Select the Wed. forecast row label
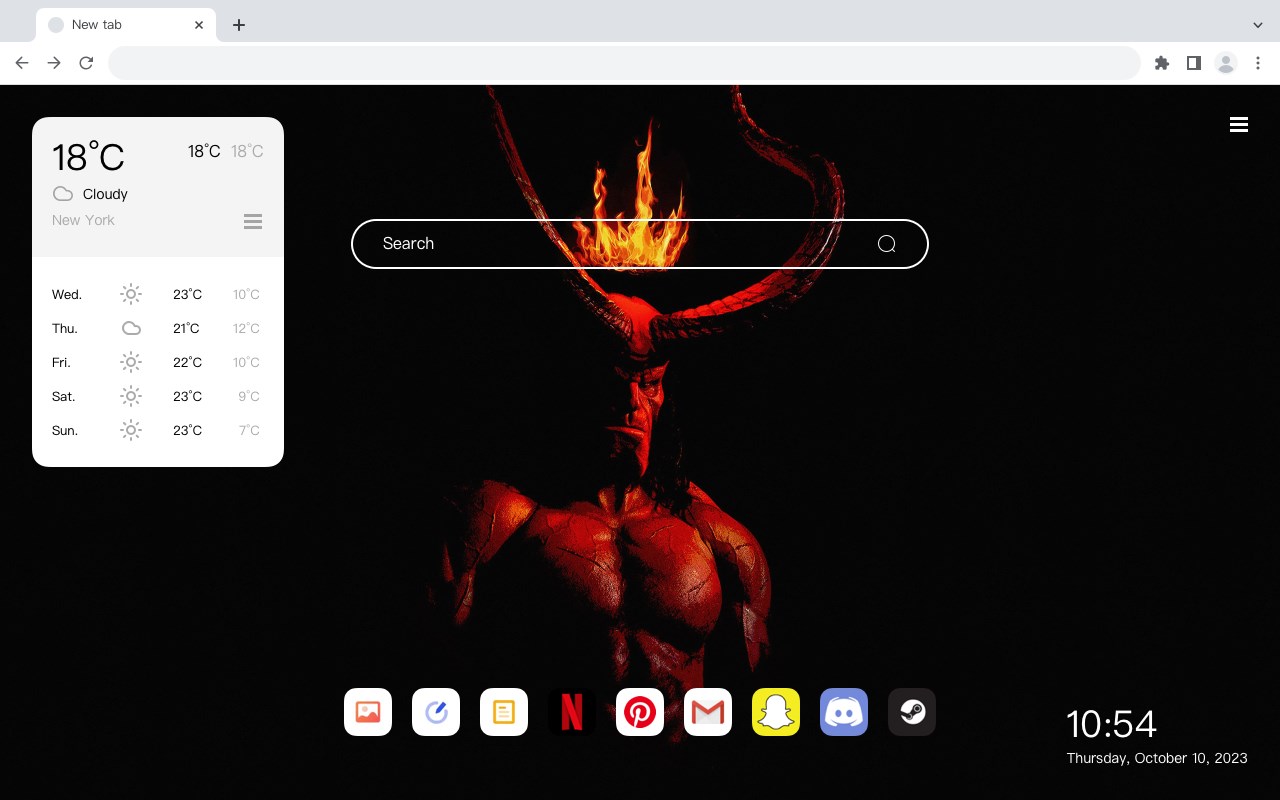 pyautogui.click(x=67, y=295)
